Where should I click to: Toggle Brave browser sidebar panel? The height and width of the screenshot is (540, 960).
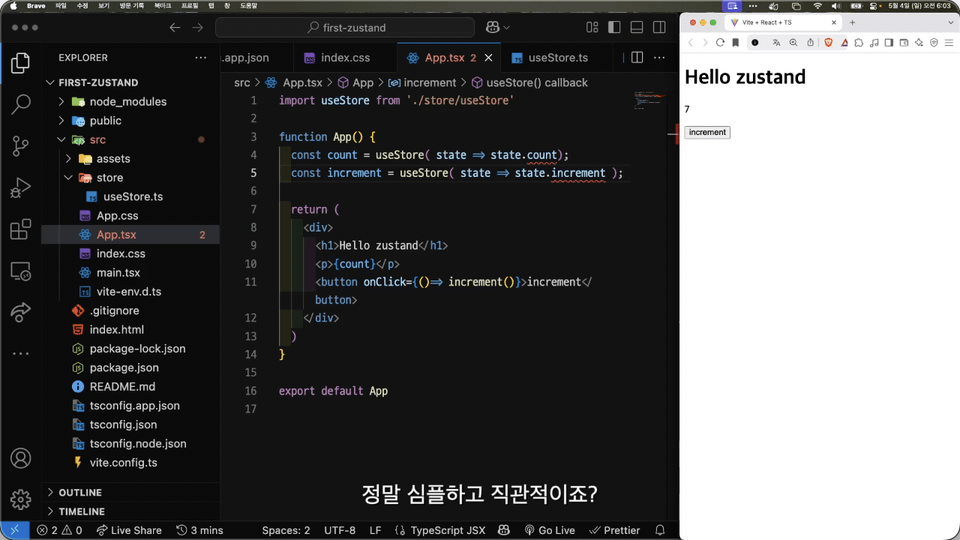pos(889,43)
